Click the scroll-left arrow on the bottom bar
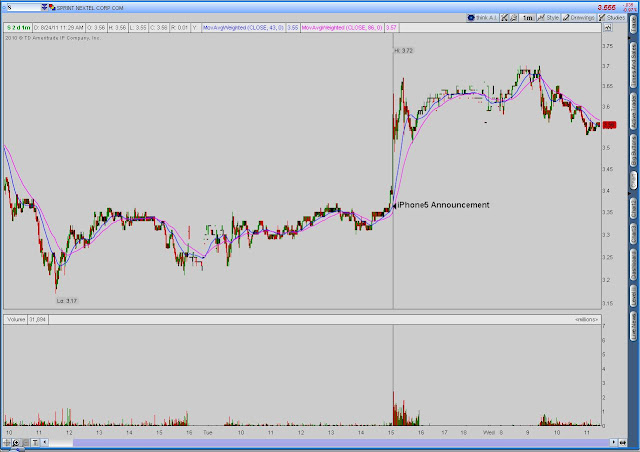 (x=44, y=442)
